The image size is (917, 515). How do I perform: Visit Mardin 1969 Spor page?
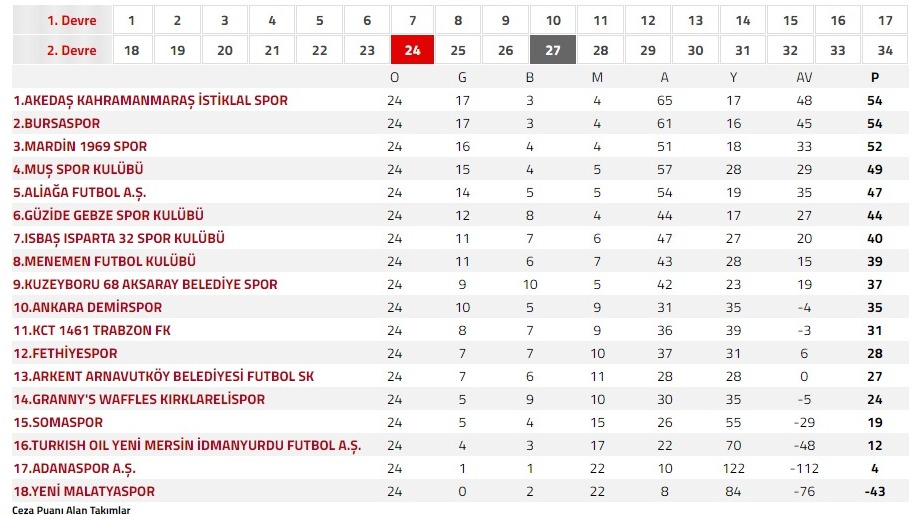(x=80, y=146)
